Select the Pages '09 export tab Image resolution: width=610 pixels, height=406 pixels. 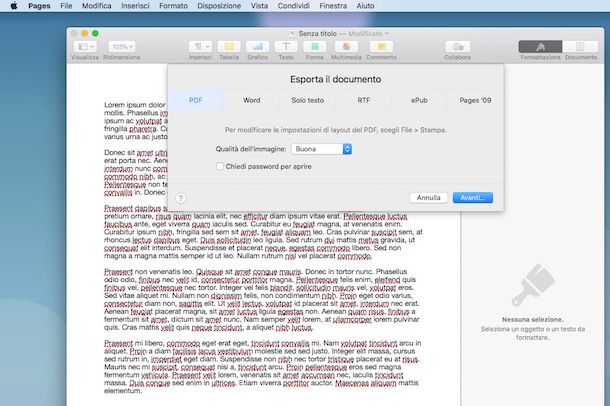475,100
